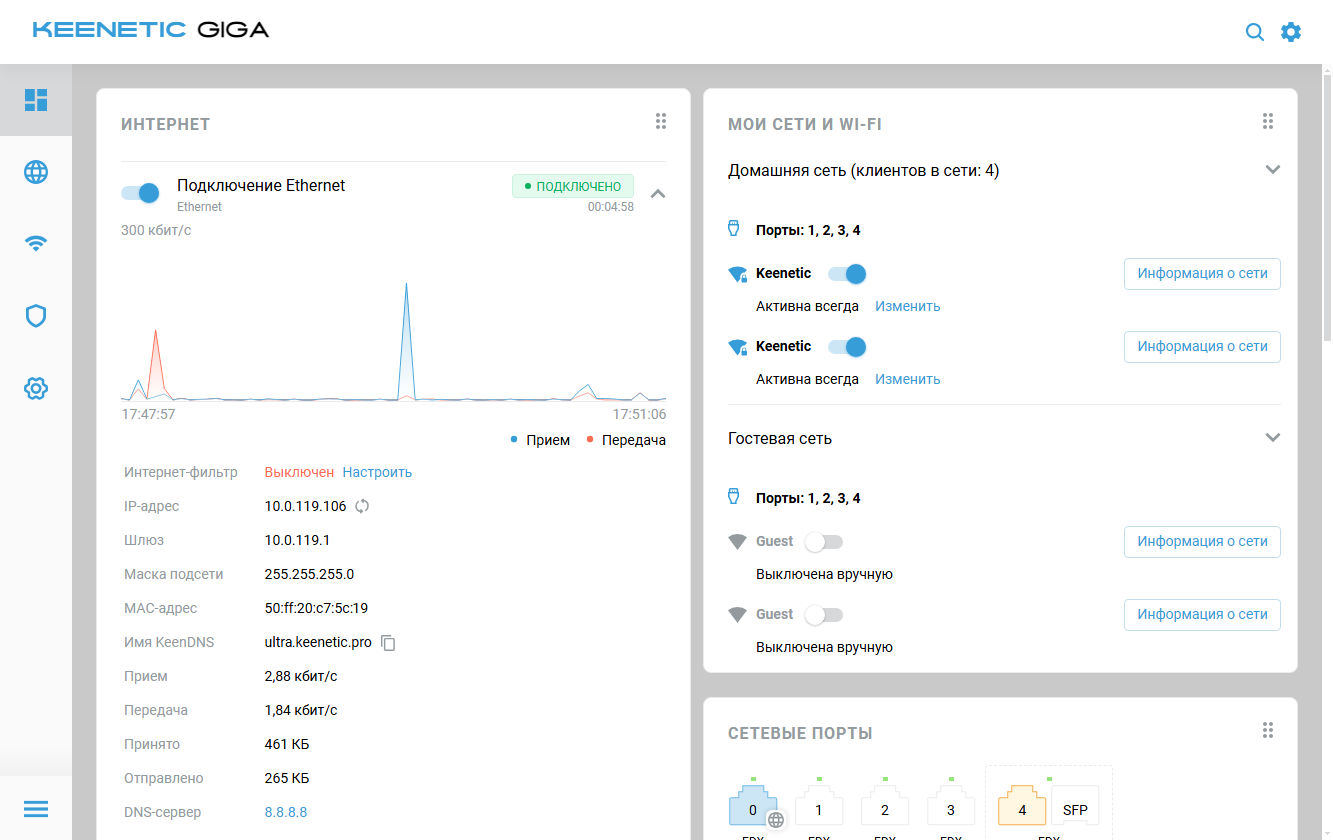
Task: Turn off the first Keenetic Wi-Fi toggle
Action: pos(848,274)
